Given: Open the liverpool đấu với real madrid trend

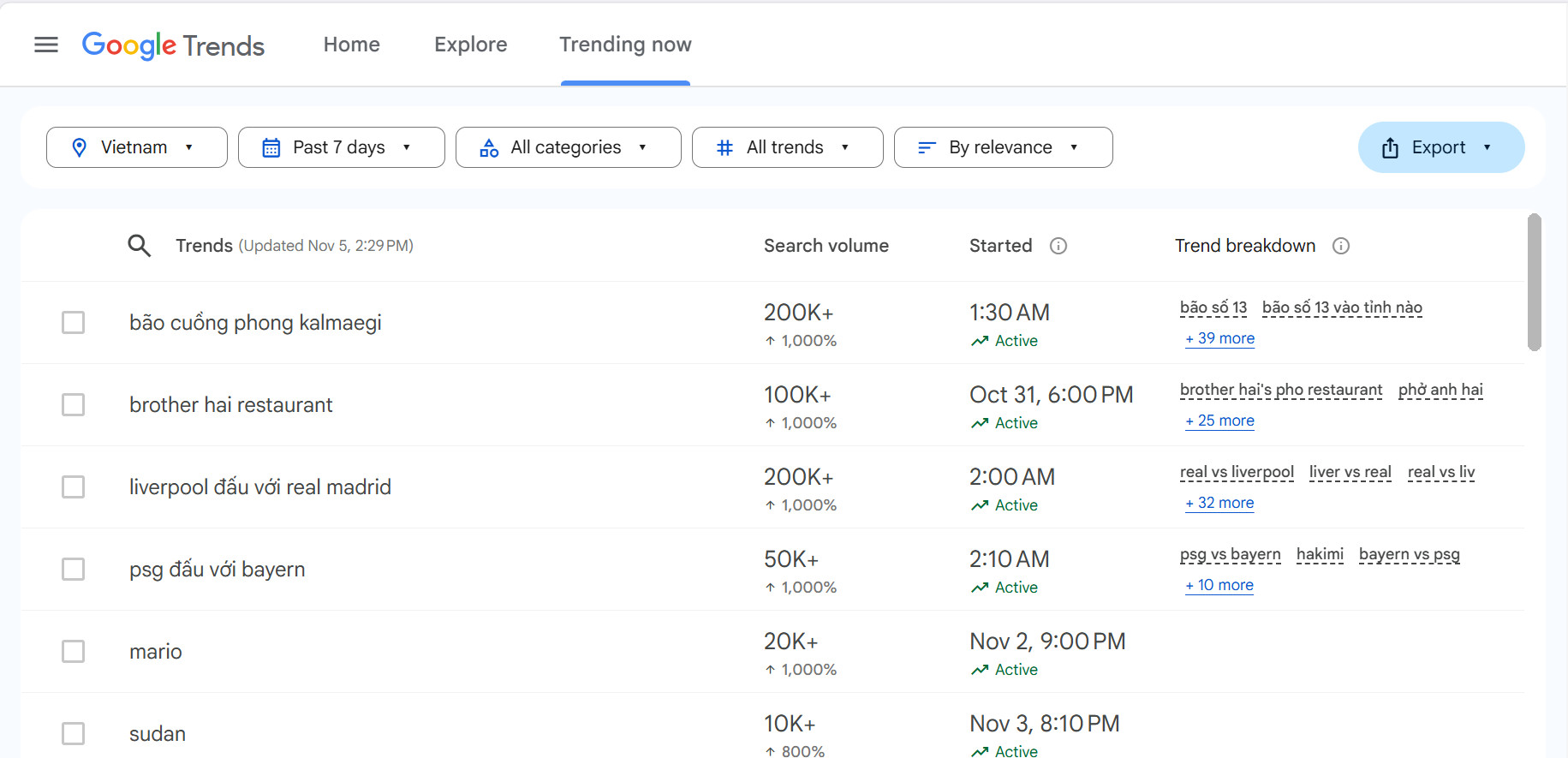Looking at the screenshot, I should pos(260,487).
